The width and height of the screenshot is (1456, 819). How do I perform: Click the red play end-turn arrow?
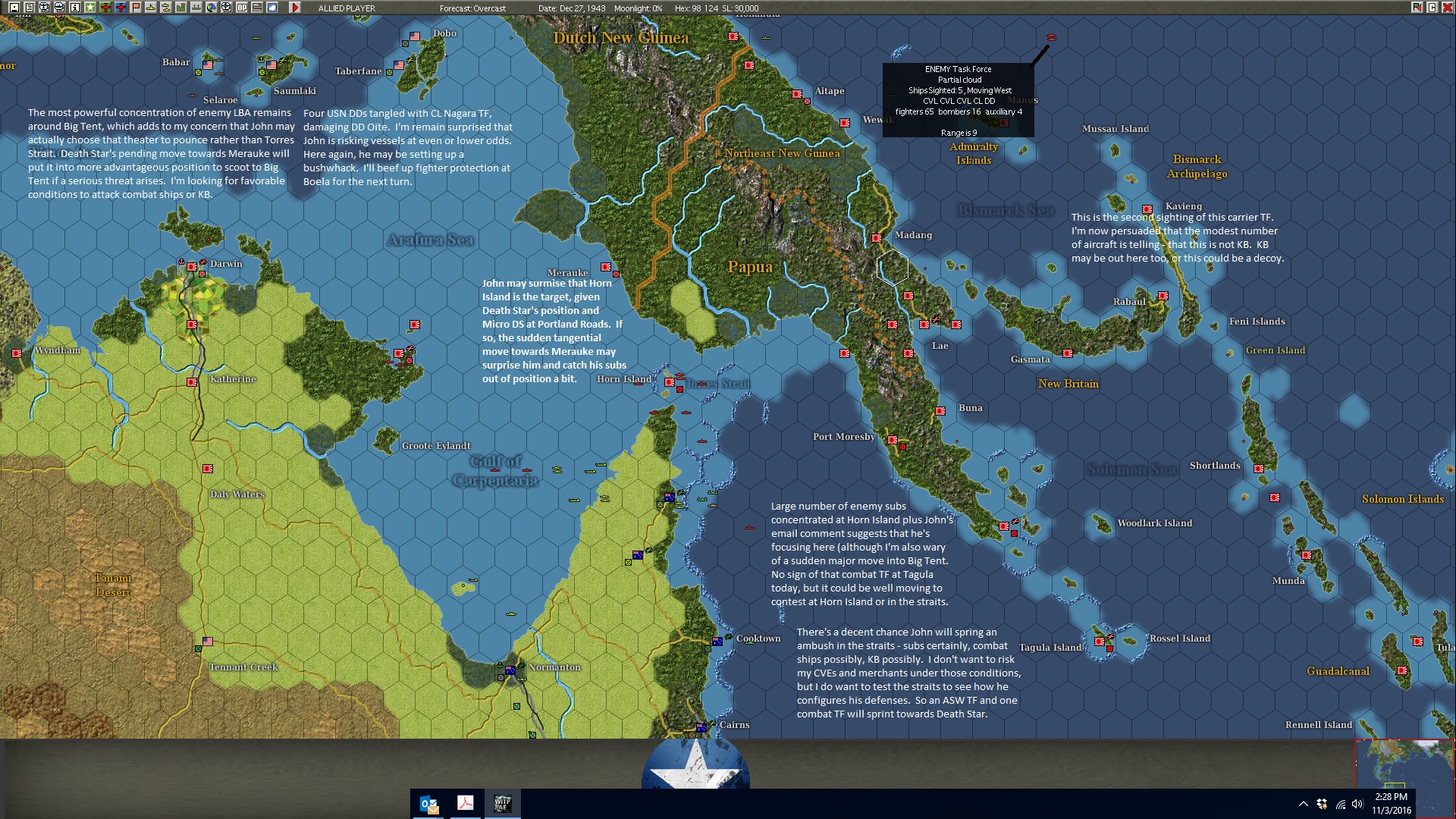295,8
